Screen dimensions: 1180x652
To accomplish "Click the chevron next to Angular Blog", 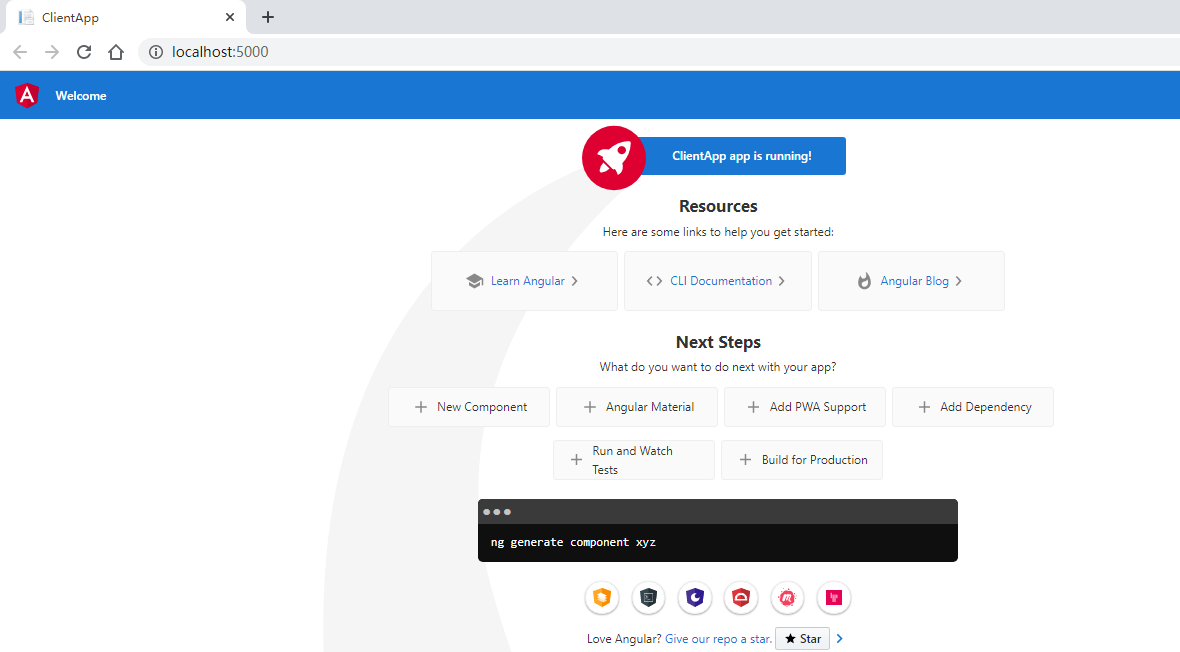I will (959, 281).
